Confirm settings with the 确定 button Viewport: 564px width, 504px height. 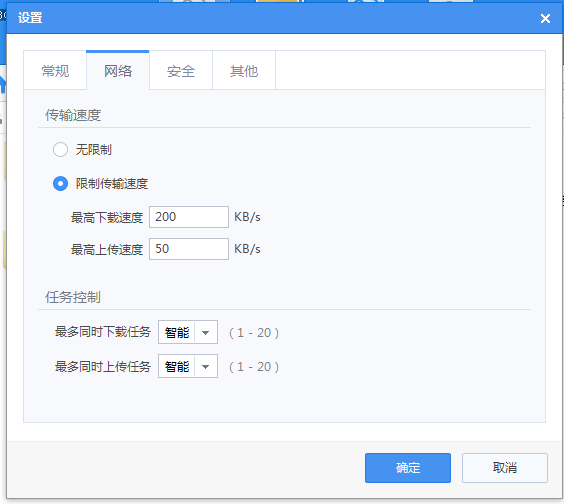408,468
